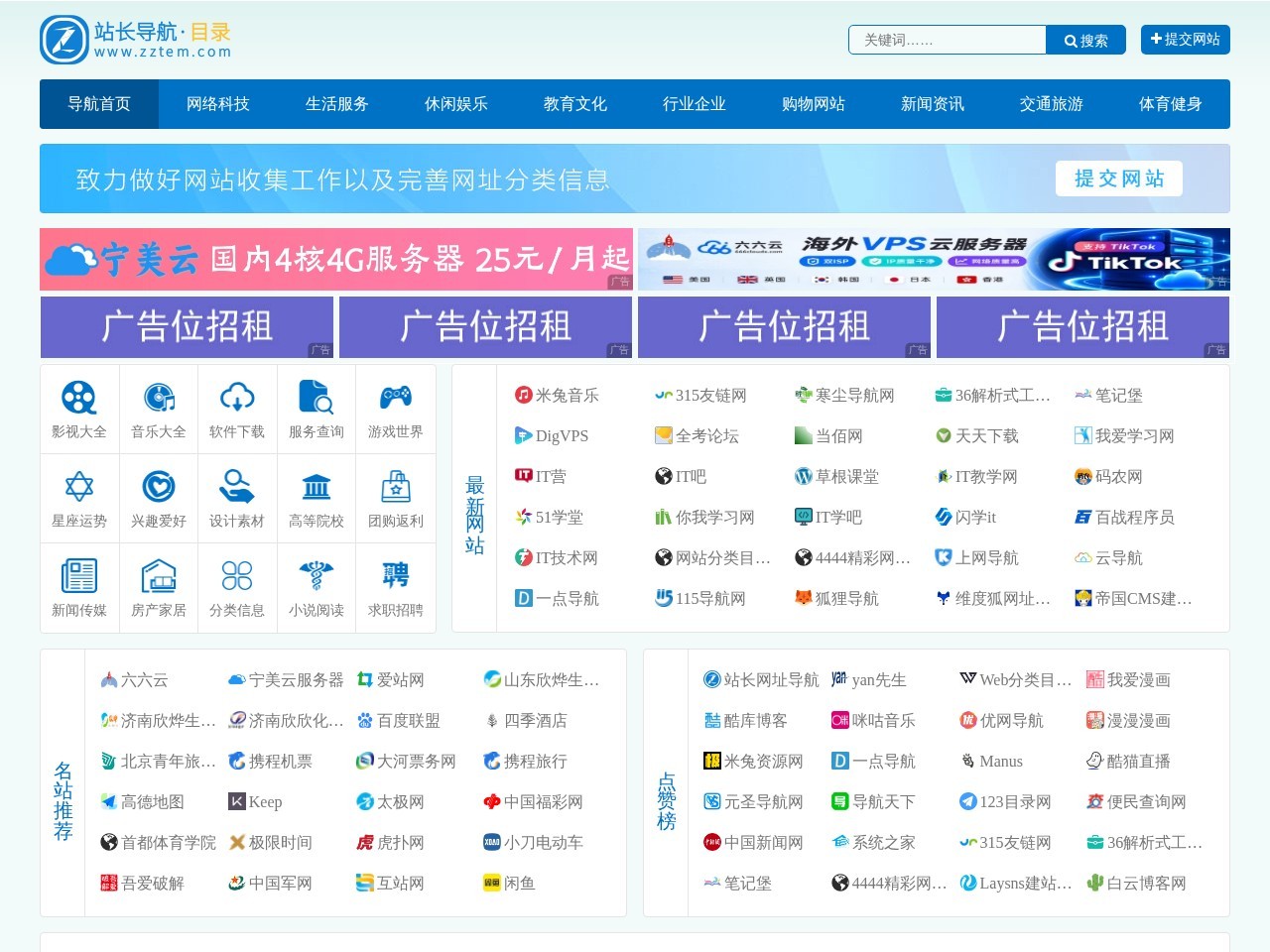Open the 中国福彩网 link
Image resolution: width=1270 pixels, height=952 pixels.
coord(543,801)
